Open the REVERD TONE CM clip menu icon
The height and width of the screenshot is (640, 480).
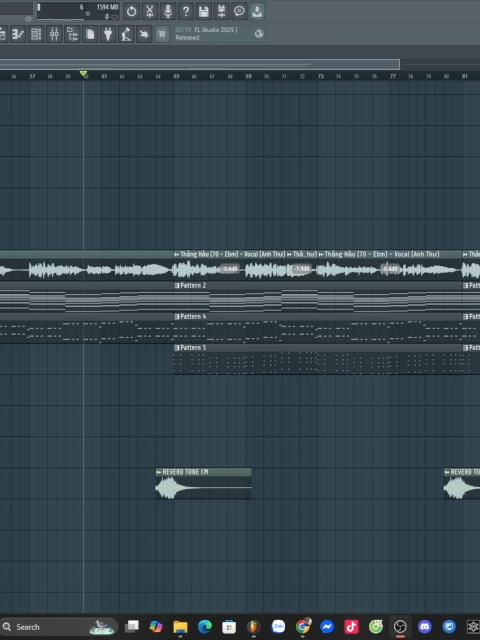pyautogui.click(x=159, y=472)
